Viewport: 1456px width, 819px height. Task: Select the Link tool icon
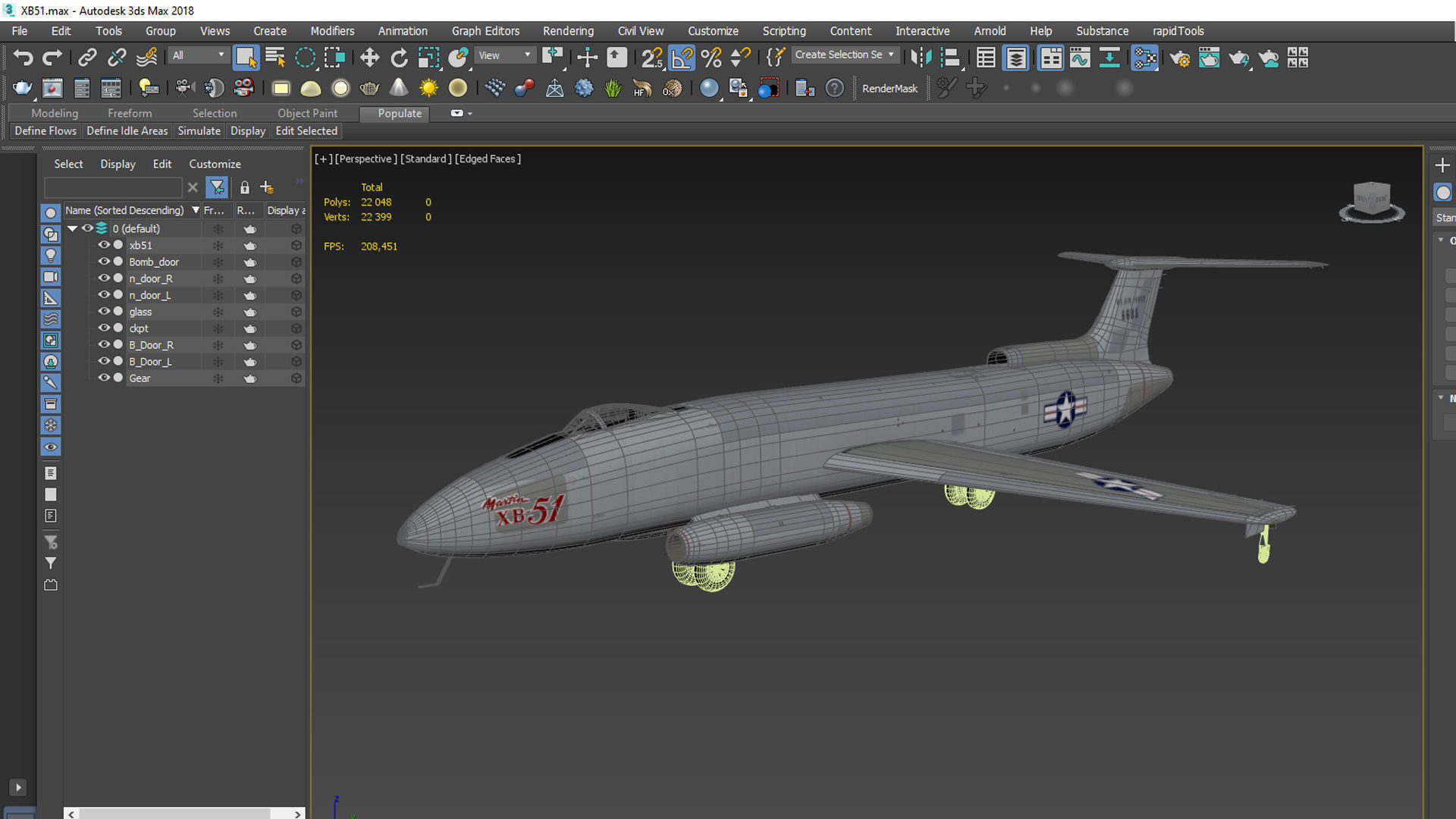click(87, 58)
